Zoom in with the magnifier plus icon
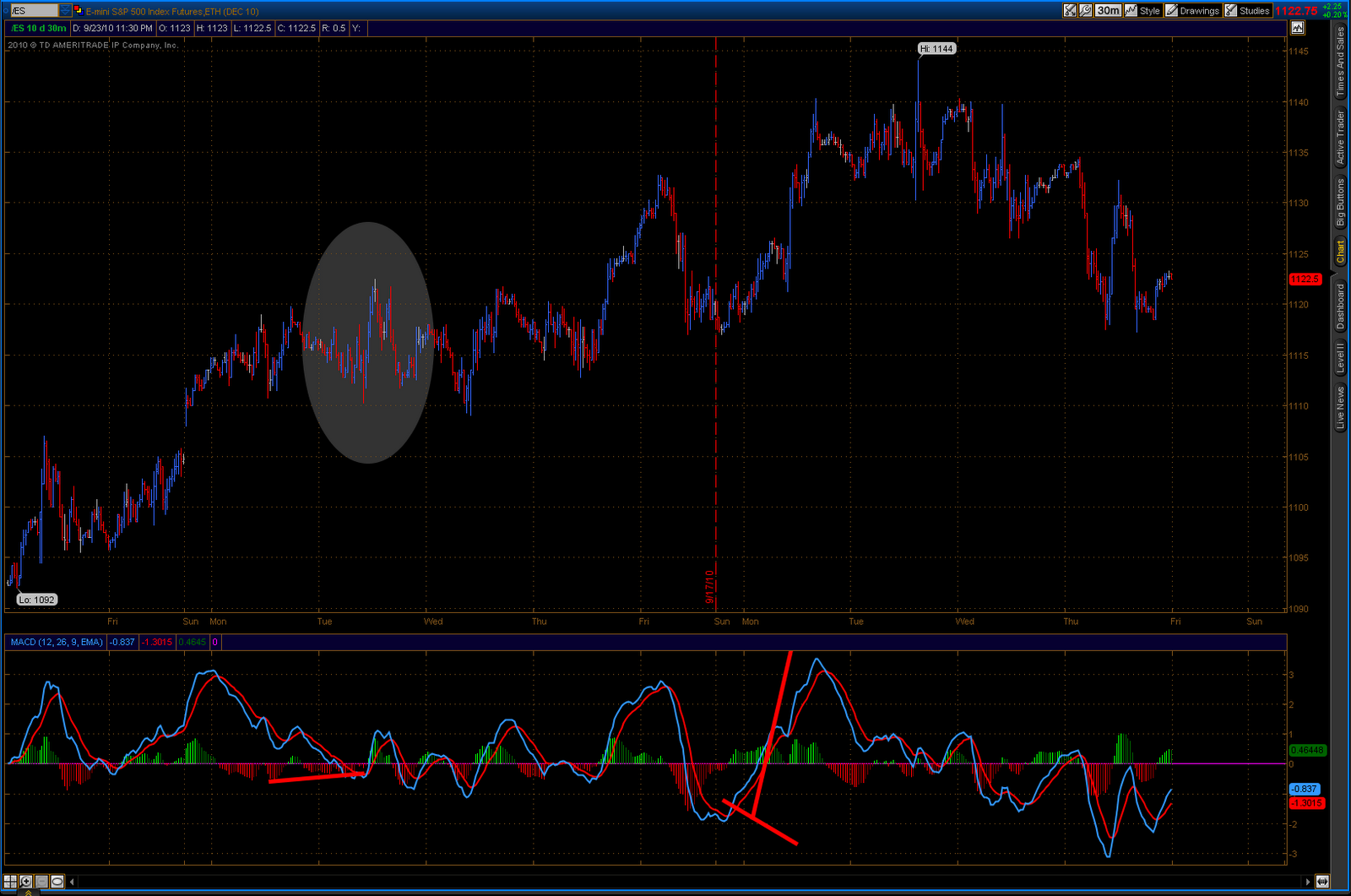This screenshot has height=896, width=1351. click(26, 882)
